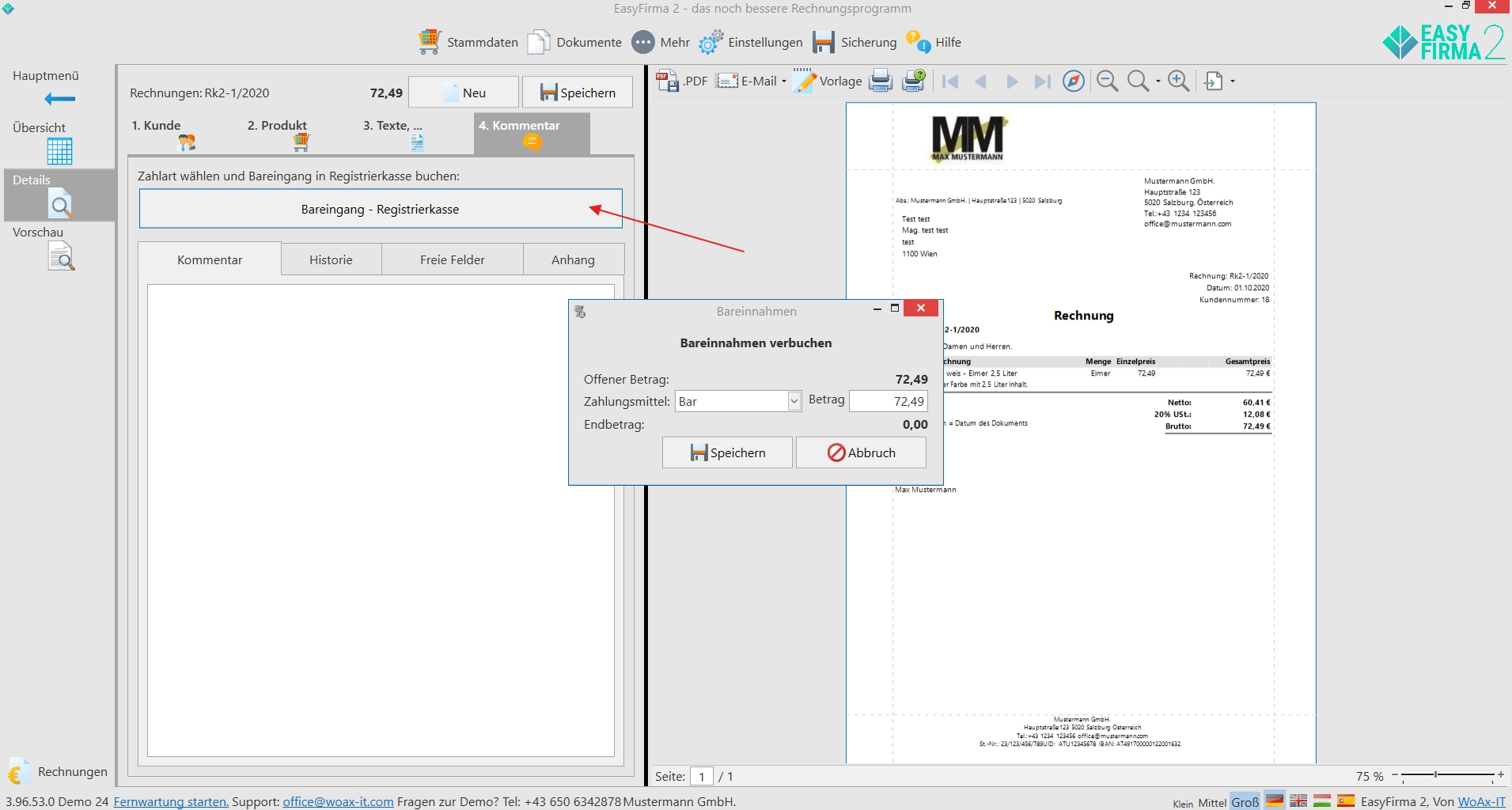Click the compass navigation icon

(x=1074, y=81)
